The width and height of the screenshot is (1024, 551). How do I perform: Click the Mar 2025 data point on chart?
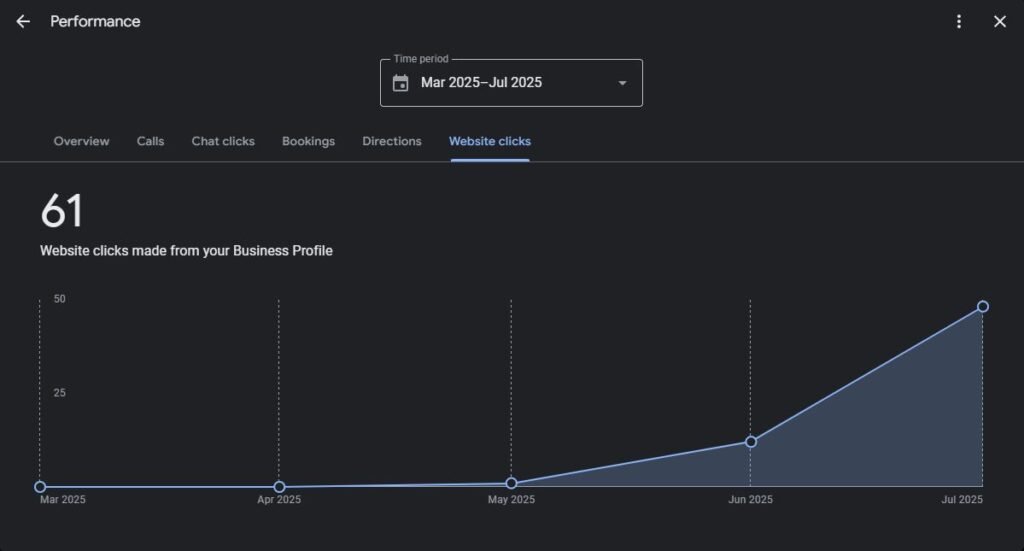click(40, 487)
